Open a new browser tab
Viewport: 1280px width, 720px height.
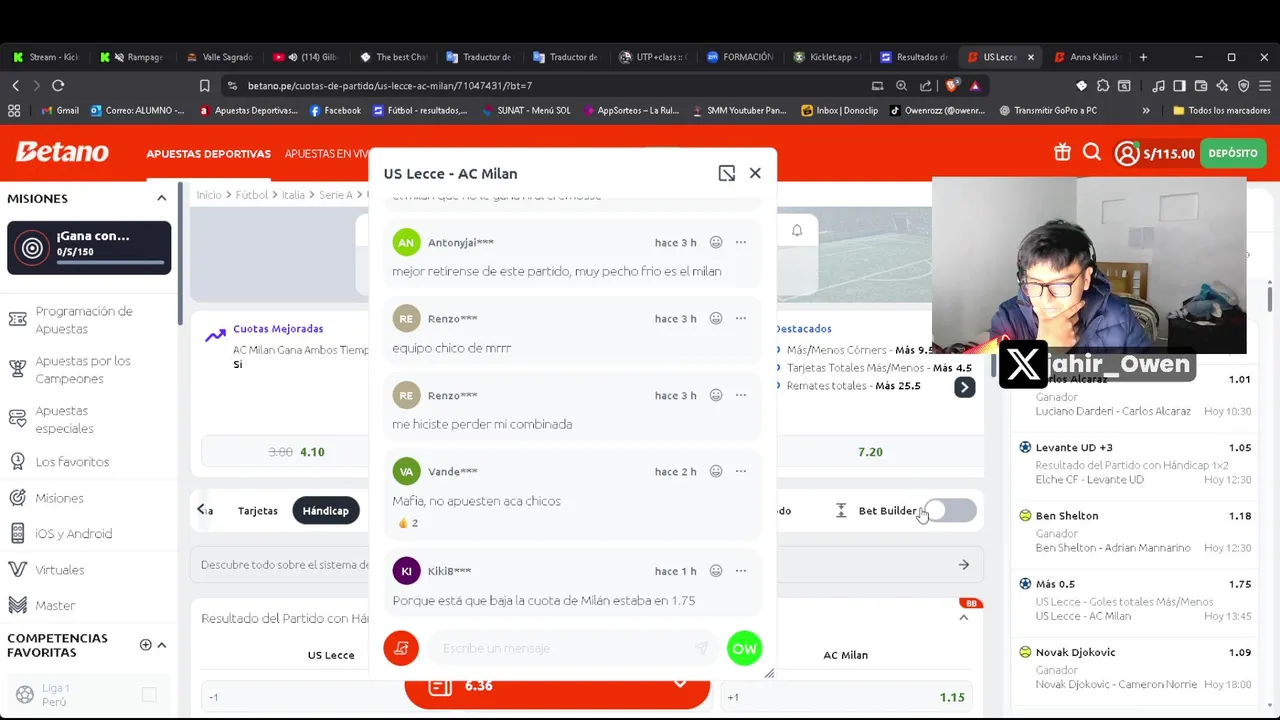click(1143, 57)
